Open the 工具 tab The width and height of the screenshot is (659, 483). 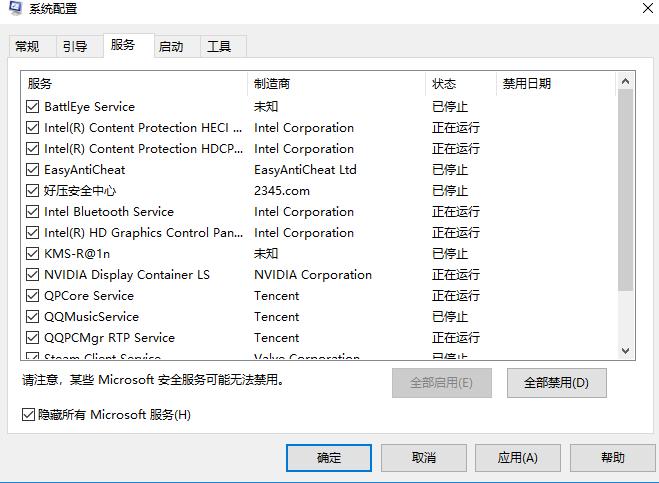[219, 47]
